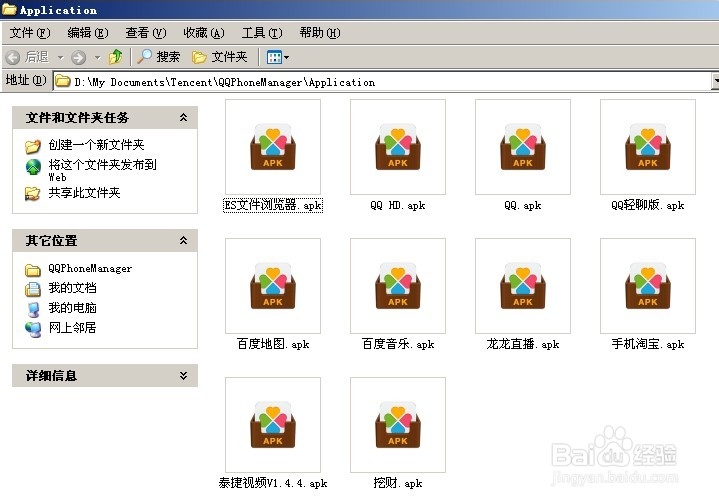The width and height of the screenshot is (719, 503).
Task: Click the 网上邻居 network icon
Action: 33,329
